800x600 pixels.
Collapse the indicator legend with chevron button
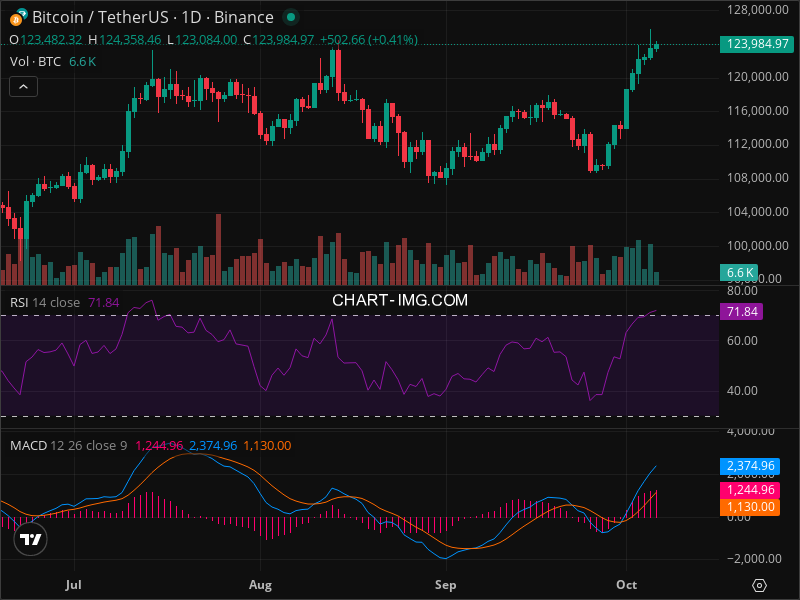[24, 87]
